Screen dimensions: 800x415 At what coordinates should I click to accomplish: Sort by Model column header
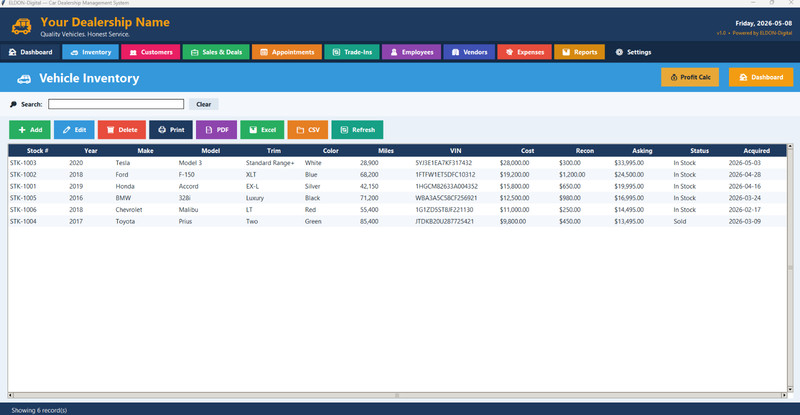click(211, 151)
